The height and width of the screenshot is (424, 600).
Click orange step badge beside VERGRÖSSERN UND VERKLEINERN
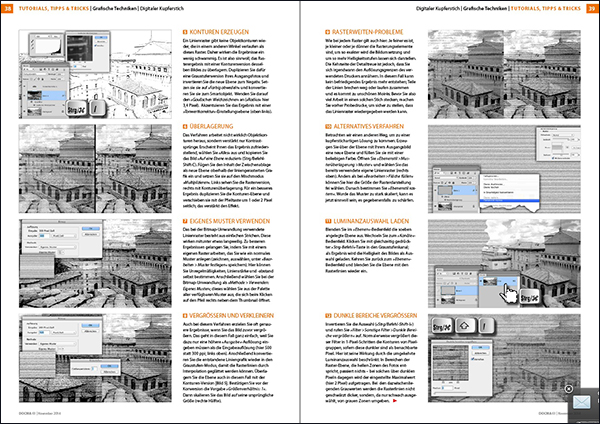pyautogui.click(x=185, y=316)
